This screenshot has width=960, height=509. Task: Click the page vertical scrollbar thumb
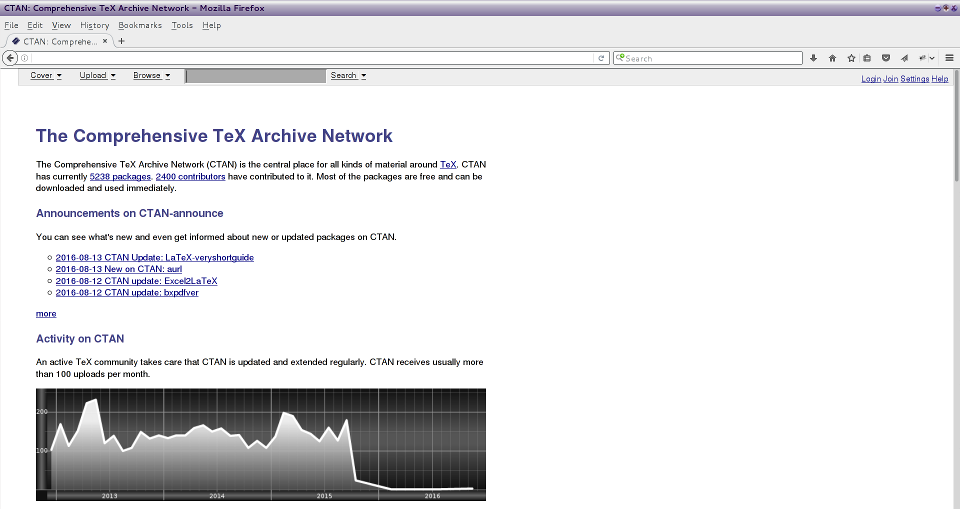click(956, 125)
